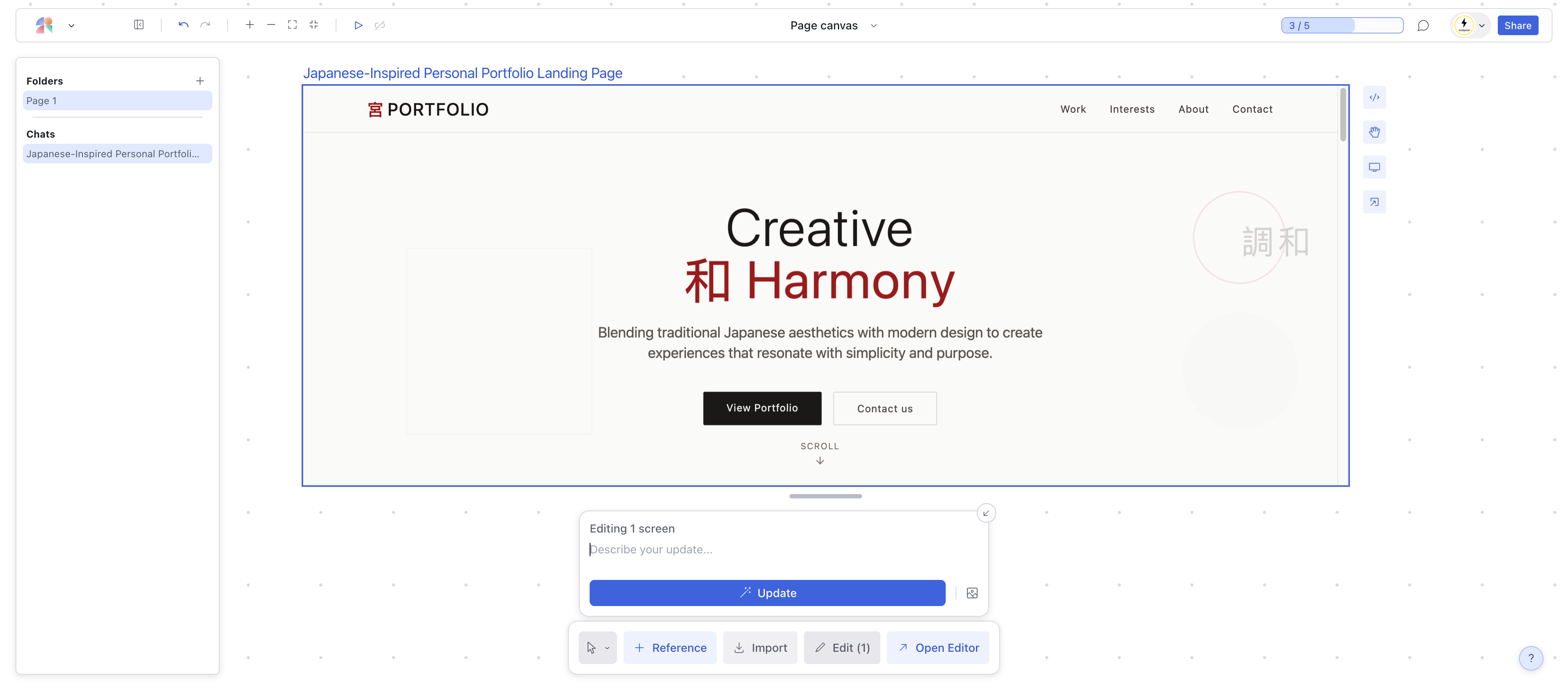
Task: Click the undo arrow in toolbar
Action: point(183,25)
